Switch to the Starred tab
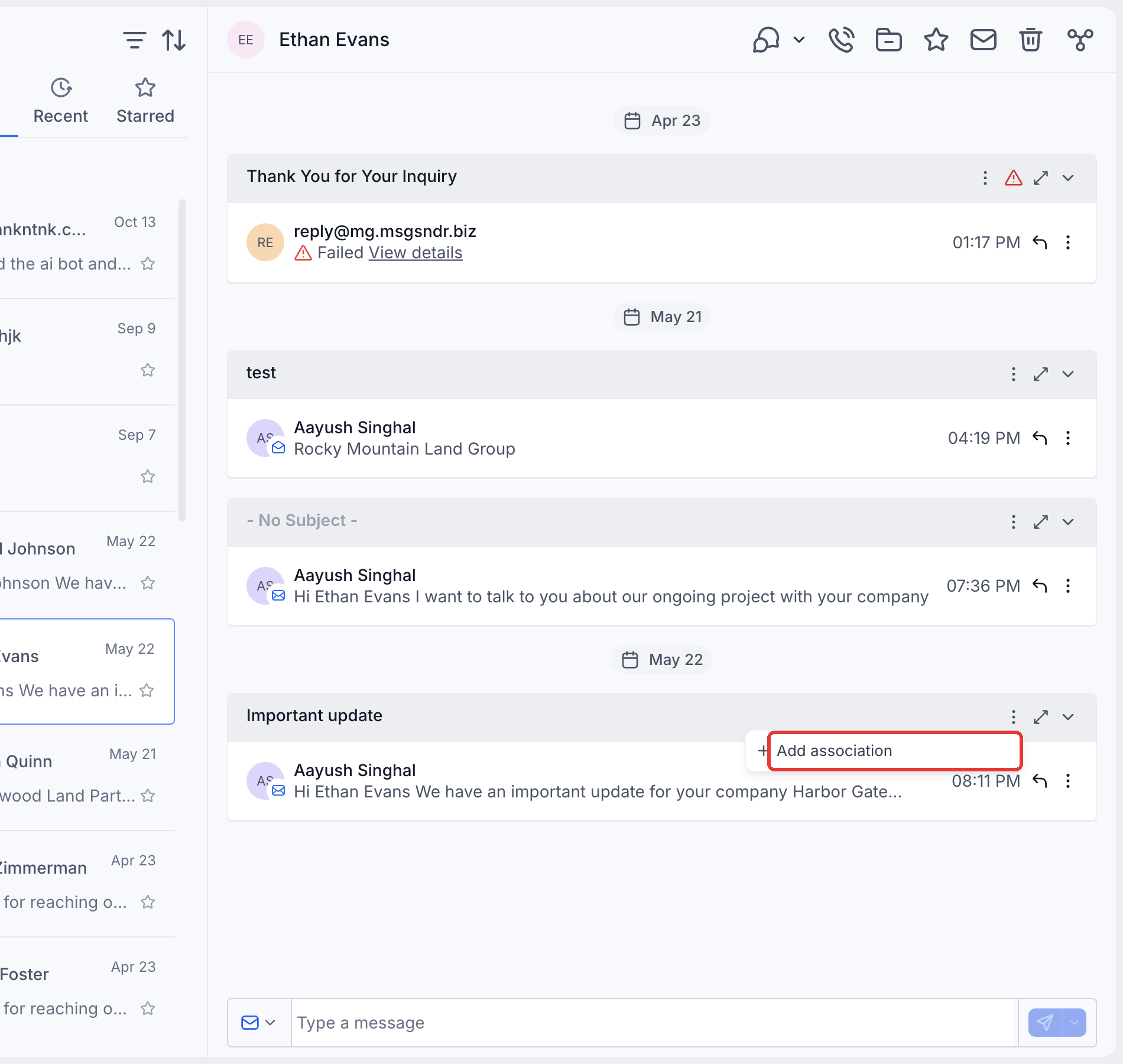1123x1064 pixels. (145, 101)
